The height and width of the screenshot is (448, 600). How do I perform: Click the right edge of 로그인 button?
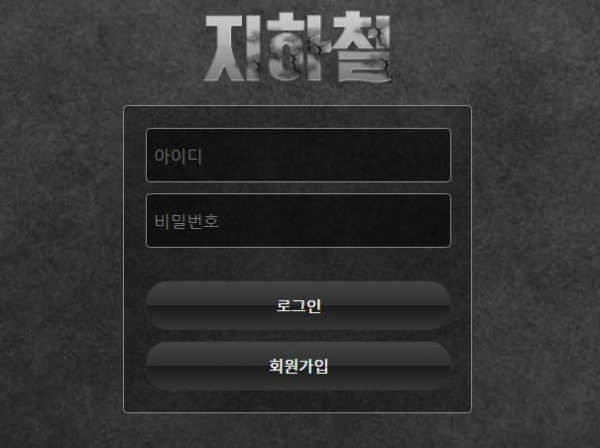point(443,306)
